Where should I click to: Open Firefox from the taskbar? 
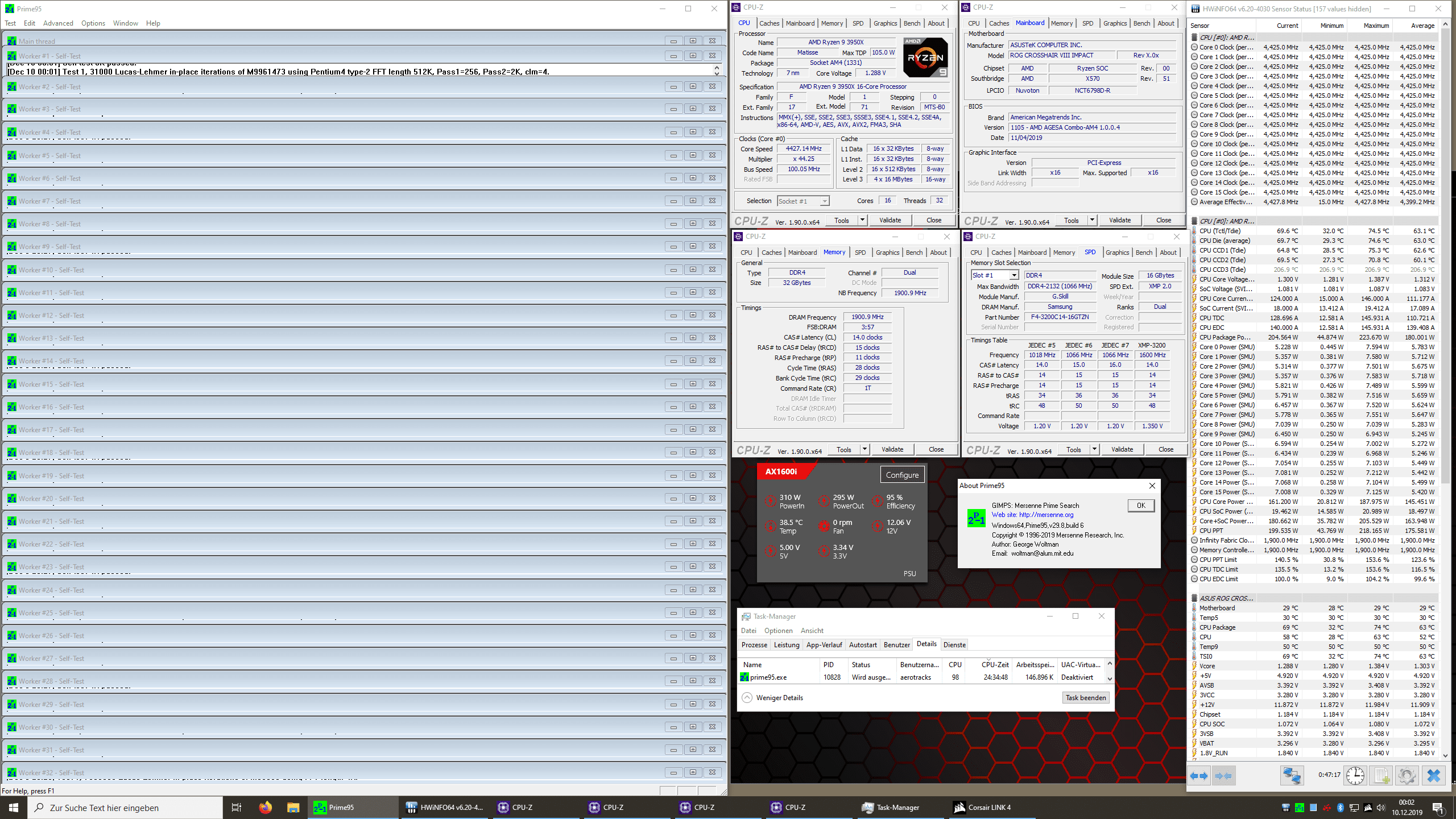click(265, 808)
